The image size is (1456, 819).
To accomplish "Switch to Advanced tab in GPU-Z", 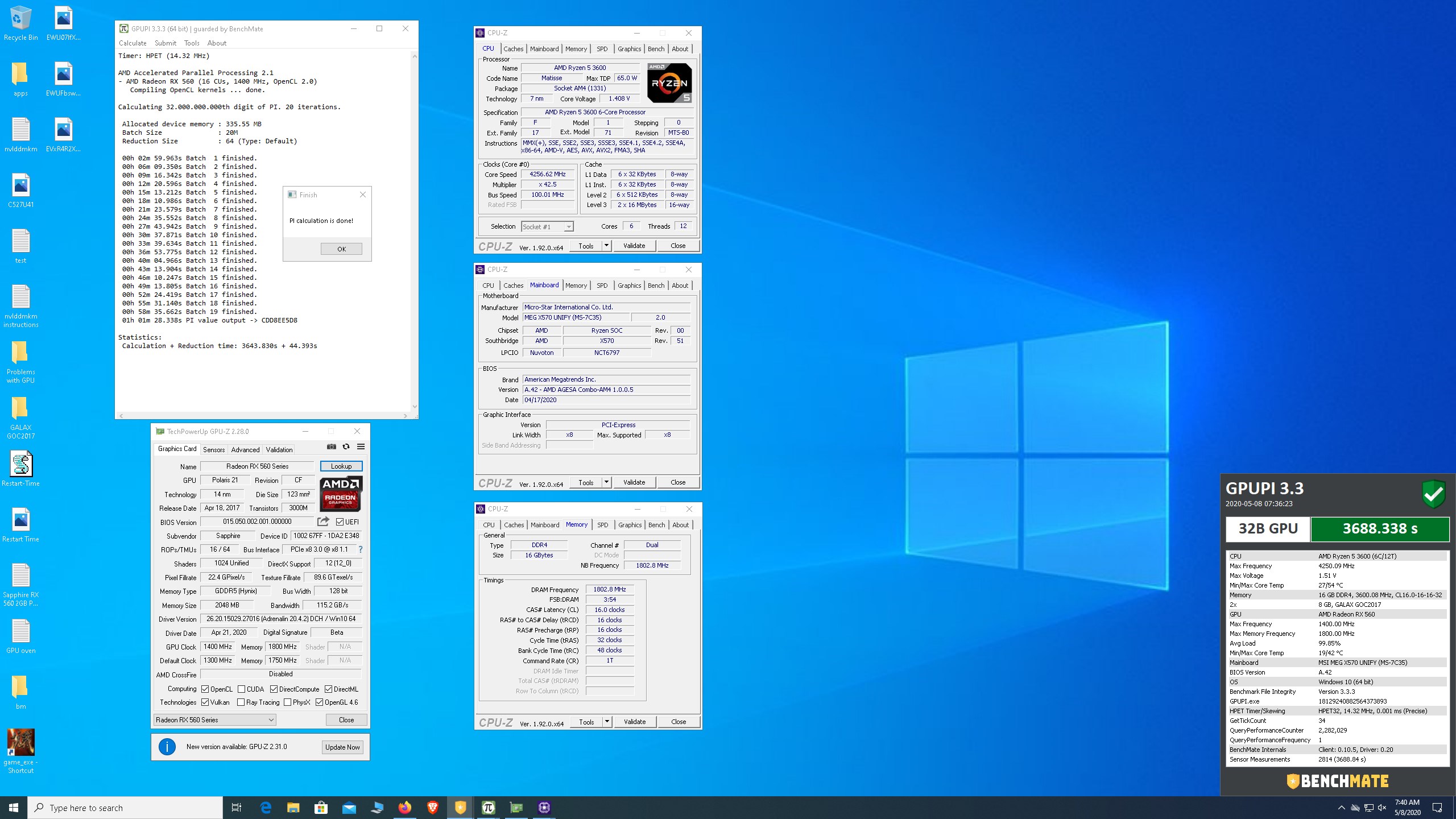I will pos(245,449).
